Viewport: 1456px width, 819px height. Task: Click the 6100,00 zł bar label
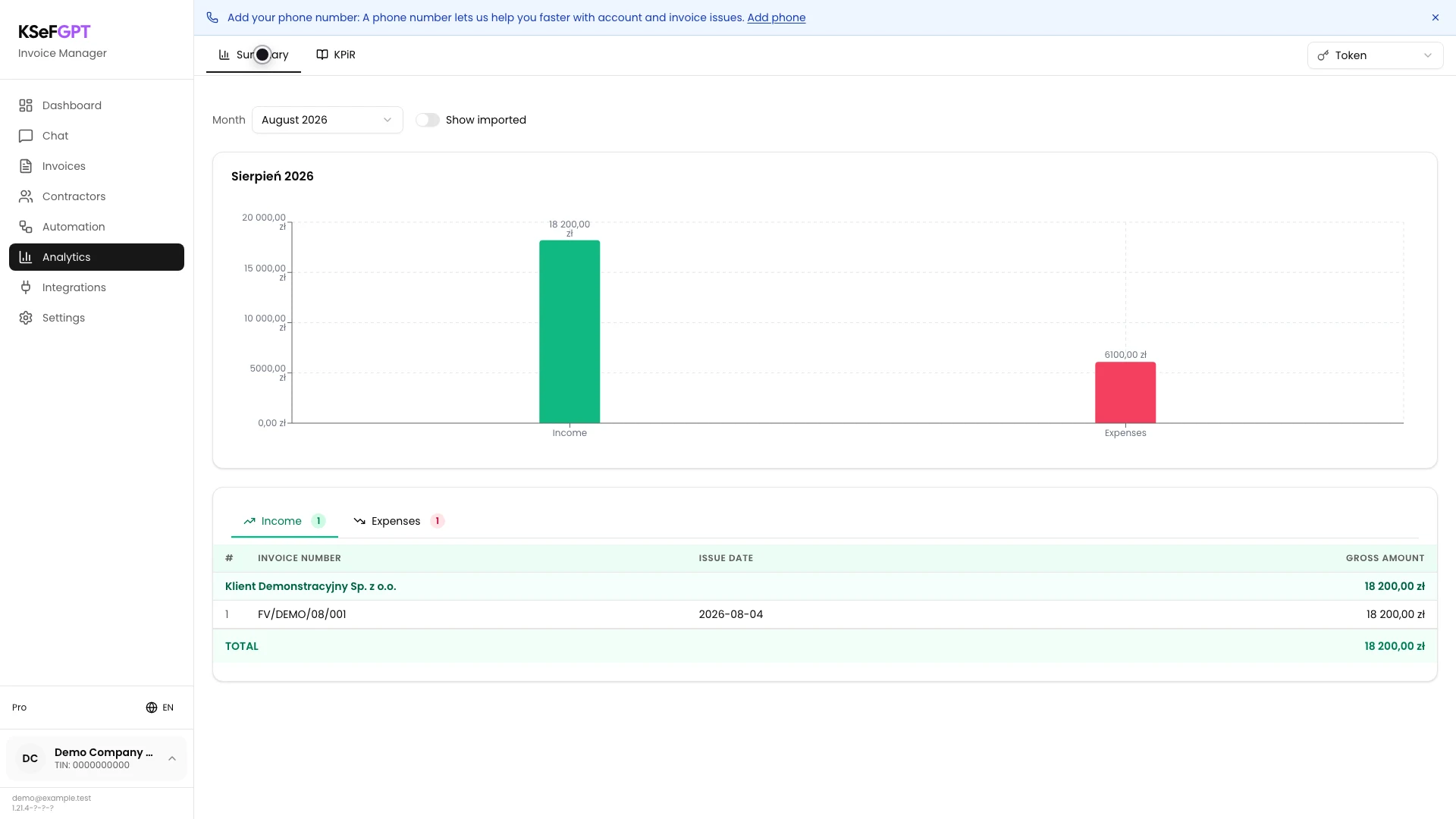(x=1125, y=355)
